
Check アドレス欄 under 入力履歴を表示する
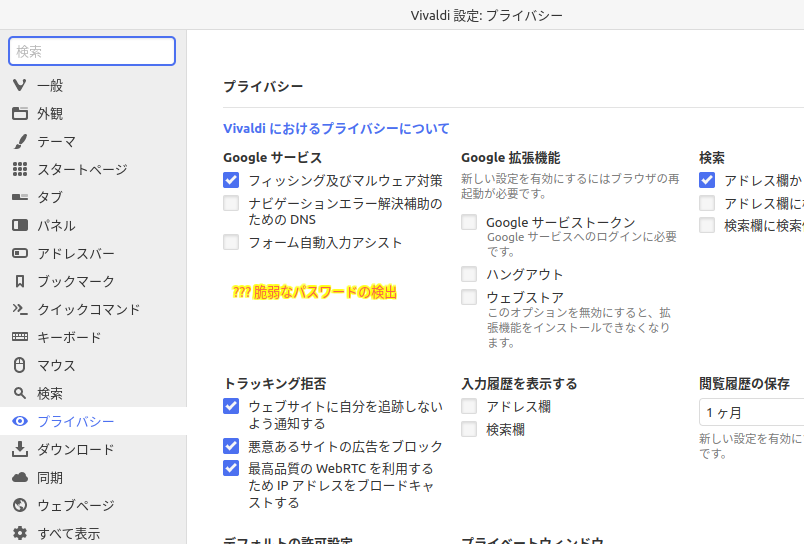(469, 406)
